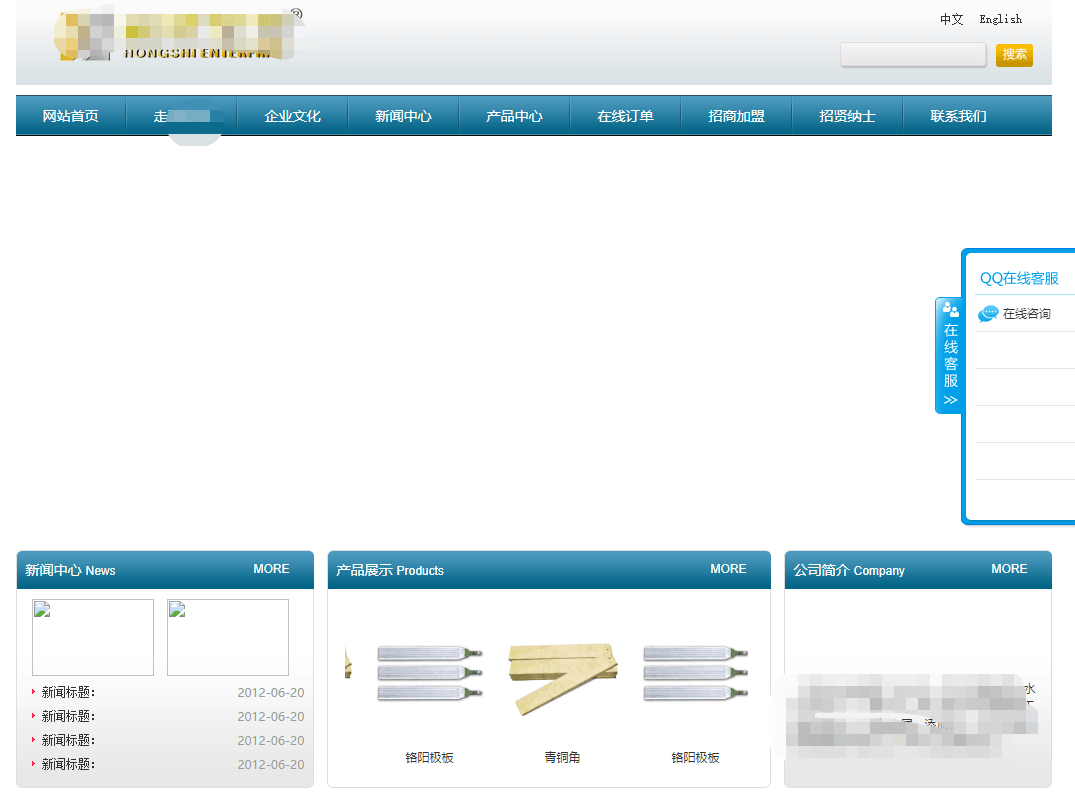Collapse the 在线客服 side tab
The image size is (1075, 798).
[950, 355]
